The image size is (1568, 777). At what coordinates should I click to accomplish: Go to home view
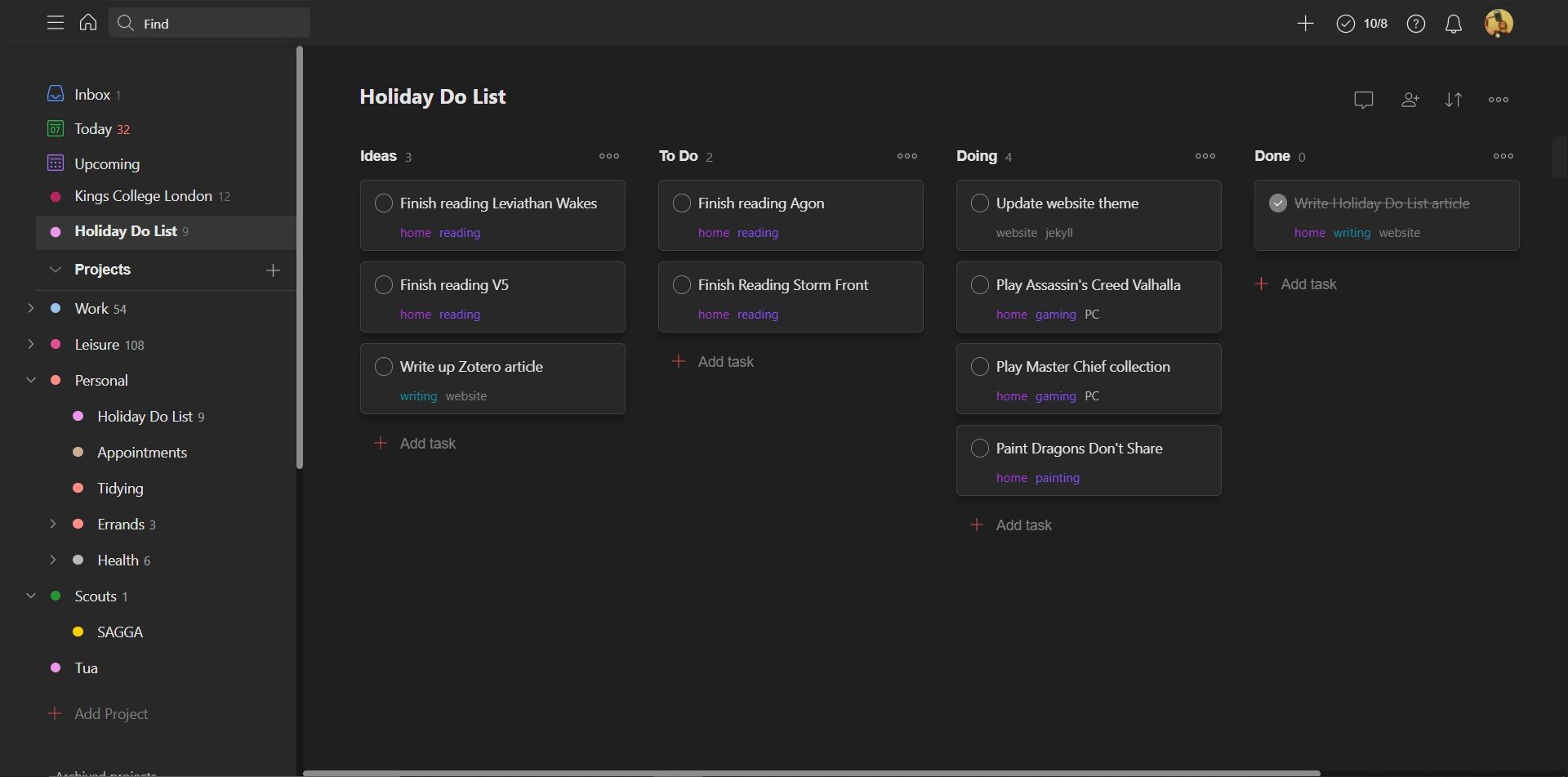tap(88, 23)
